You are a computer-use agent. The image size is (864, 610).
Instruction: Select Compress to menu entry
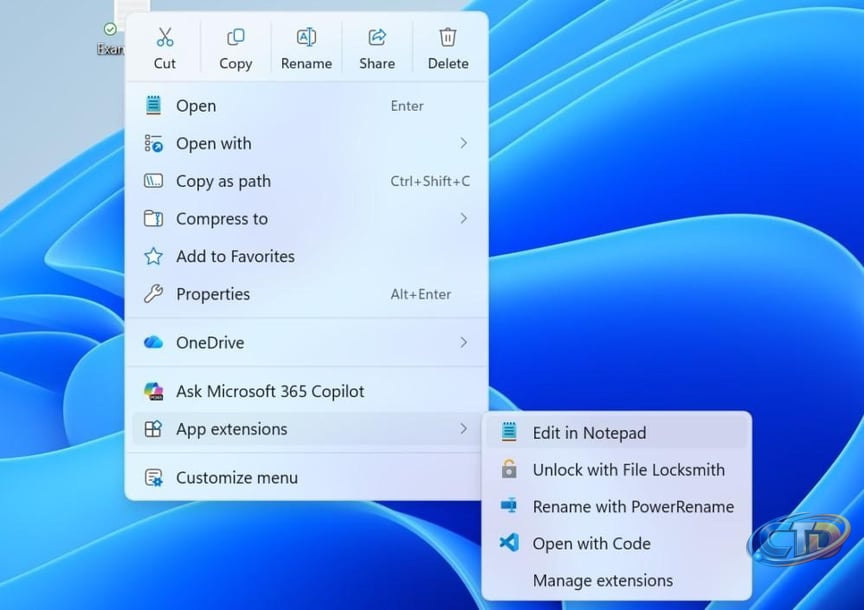coord(306,218)
